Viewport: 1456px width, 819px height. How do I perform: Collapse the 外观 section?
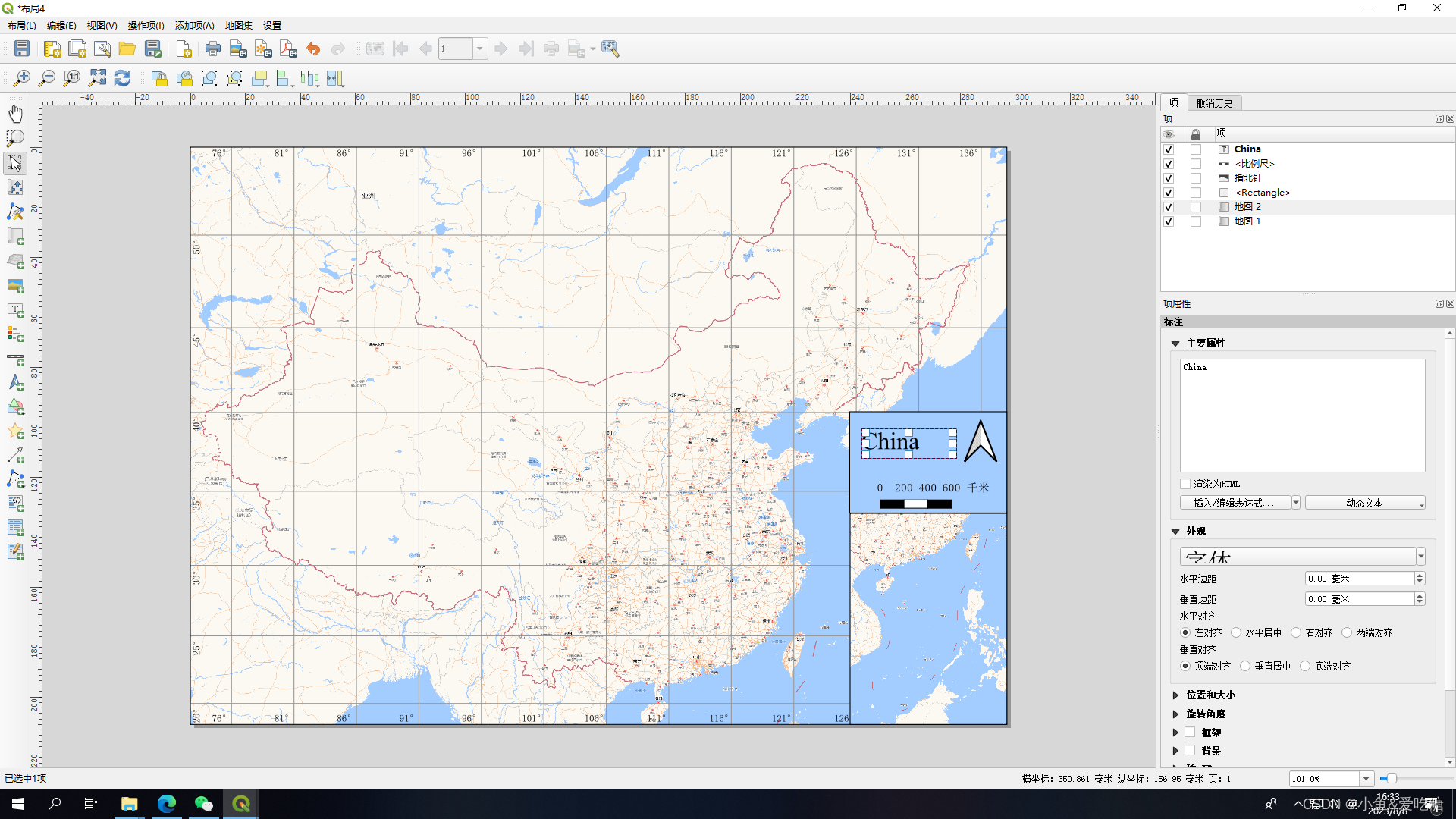pyautogui.click(x=1175, y=532)
